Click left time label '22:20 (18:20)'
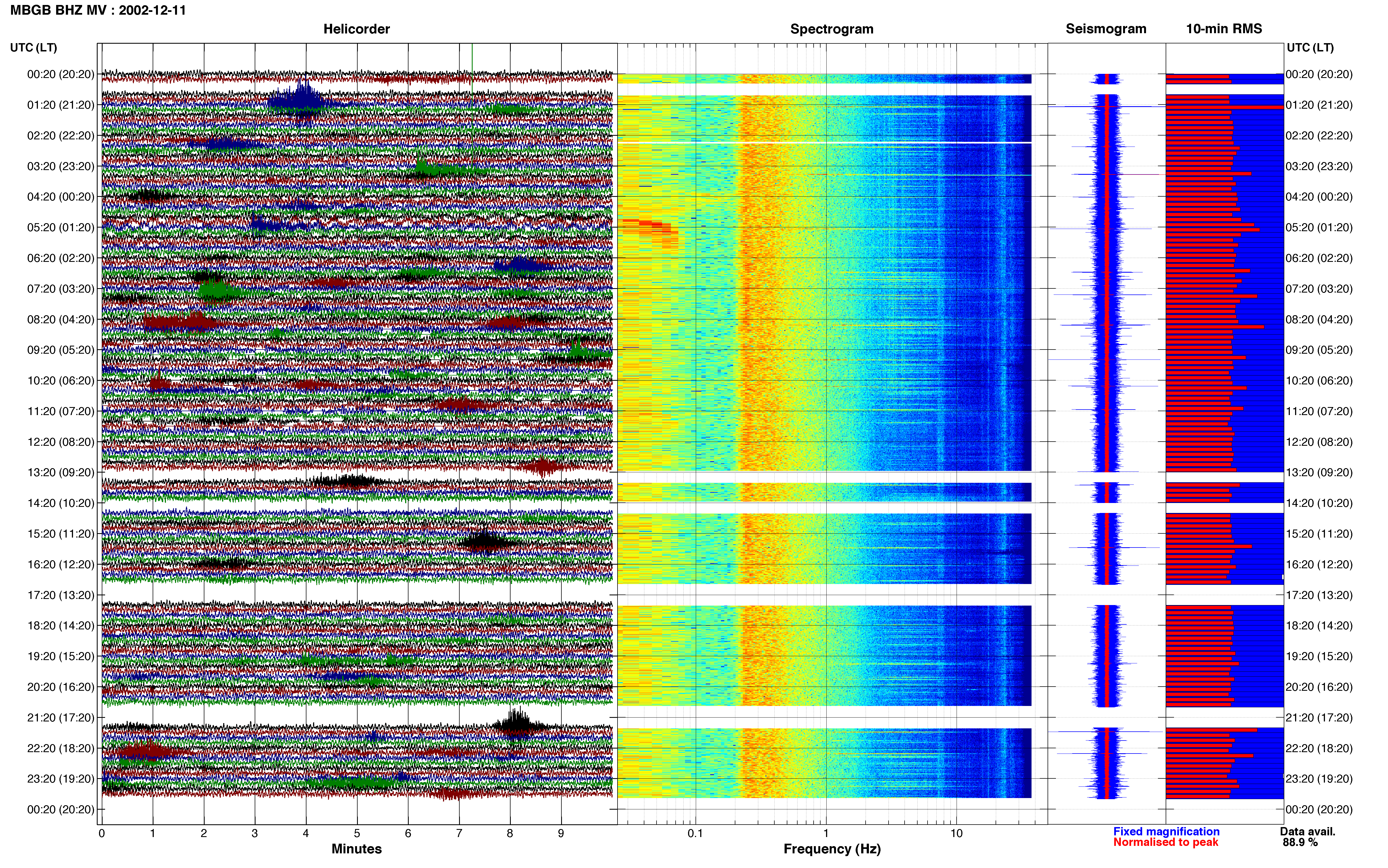 pyautogui.click(x=61, y=748)
